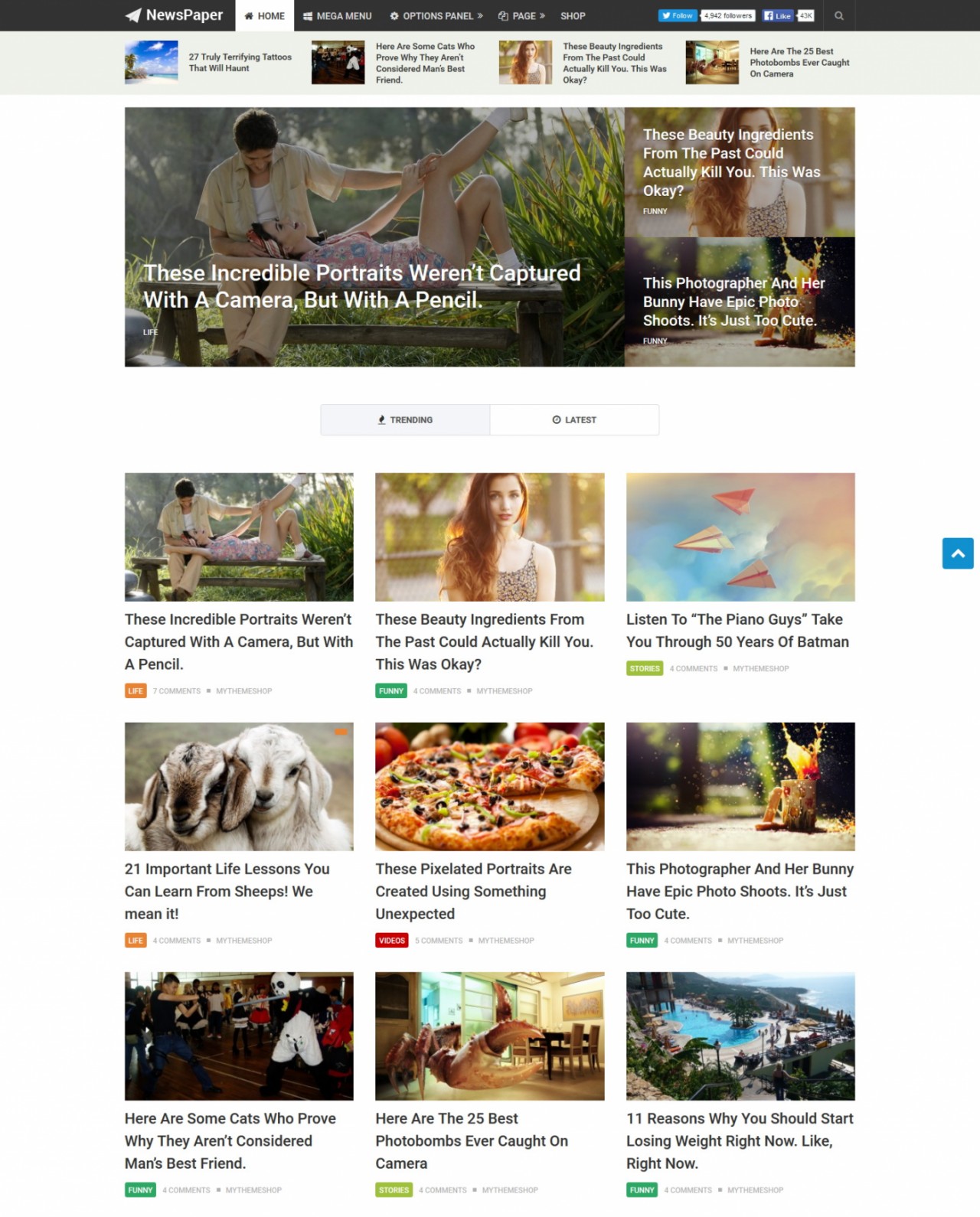Open the SHOP menu link
Screen dimensions: 980x1217
(573, 15)
